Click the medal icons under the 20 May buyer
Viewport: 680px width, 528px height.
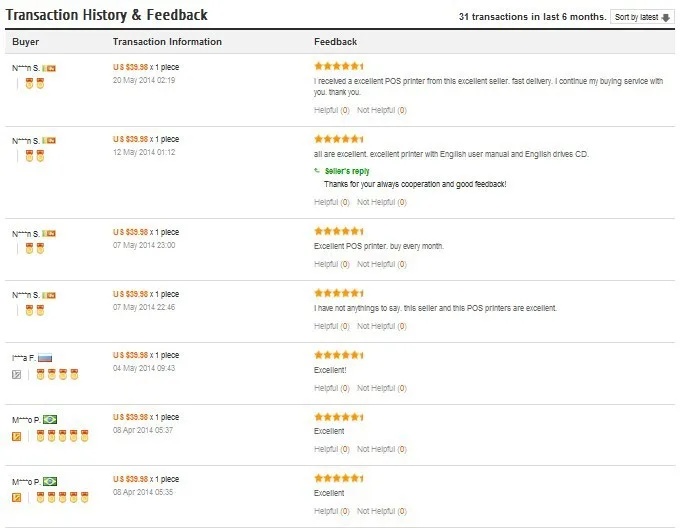click(x=35, y=84)
